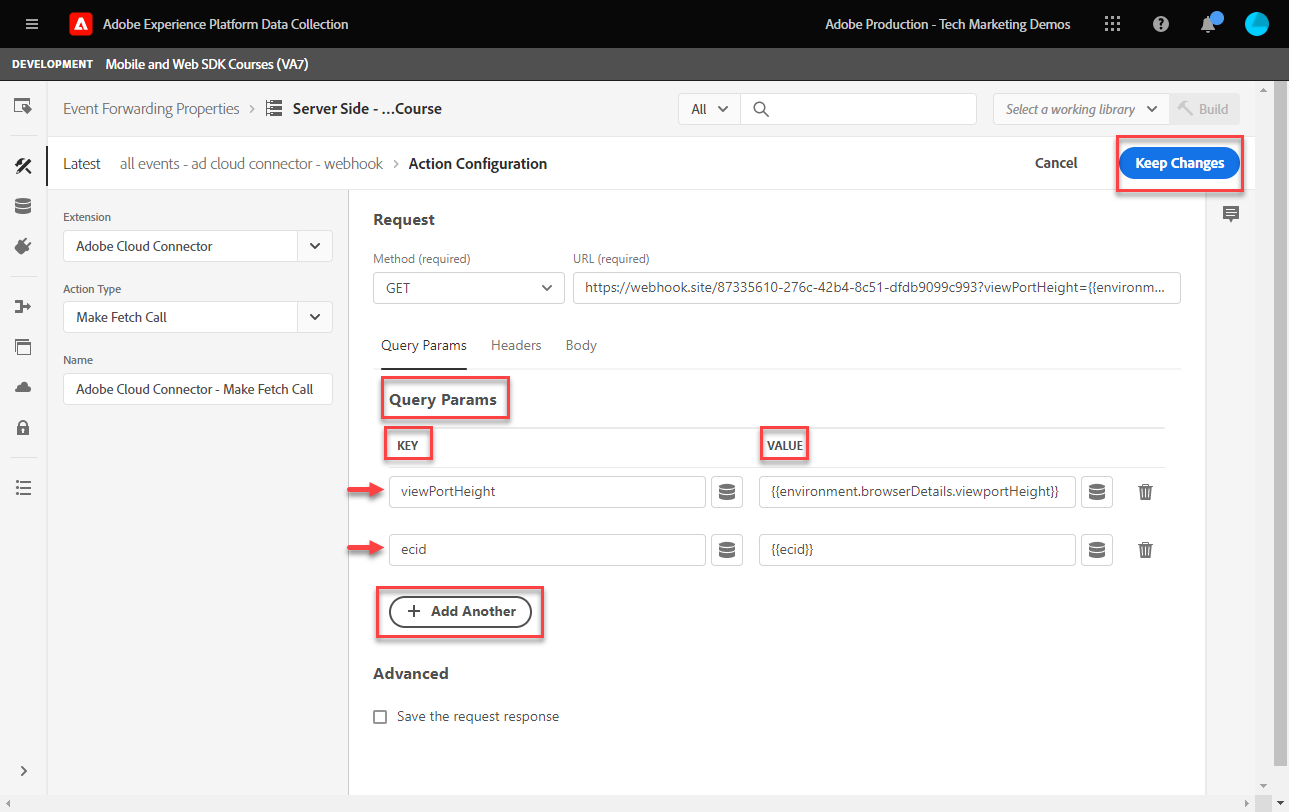This screenshot has height=812, width=1289.
Task: Open data element picker for ecid key
Action: pos(727,550)
